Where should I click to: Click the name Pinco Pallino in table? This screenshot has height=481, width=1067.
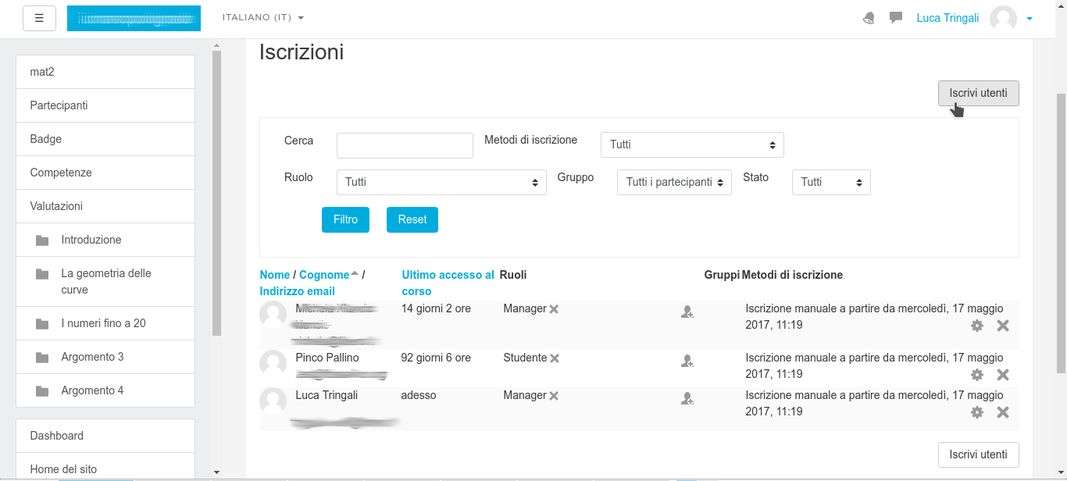click(x=327, y=358)
